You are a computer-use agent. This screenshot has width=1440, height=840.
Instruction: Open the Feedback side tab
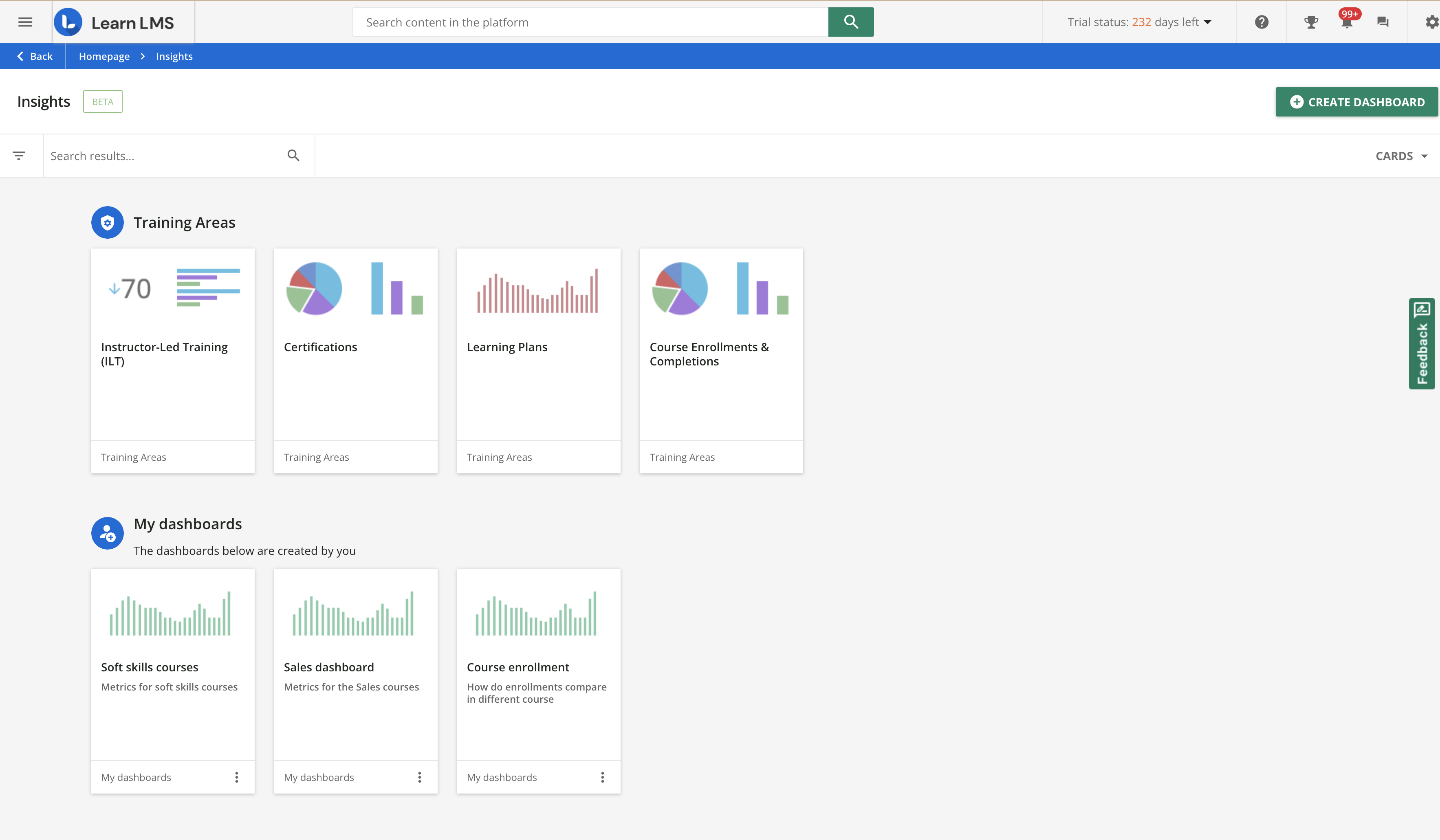pos(1422,343)
